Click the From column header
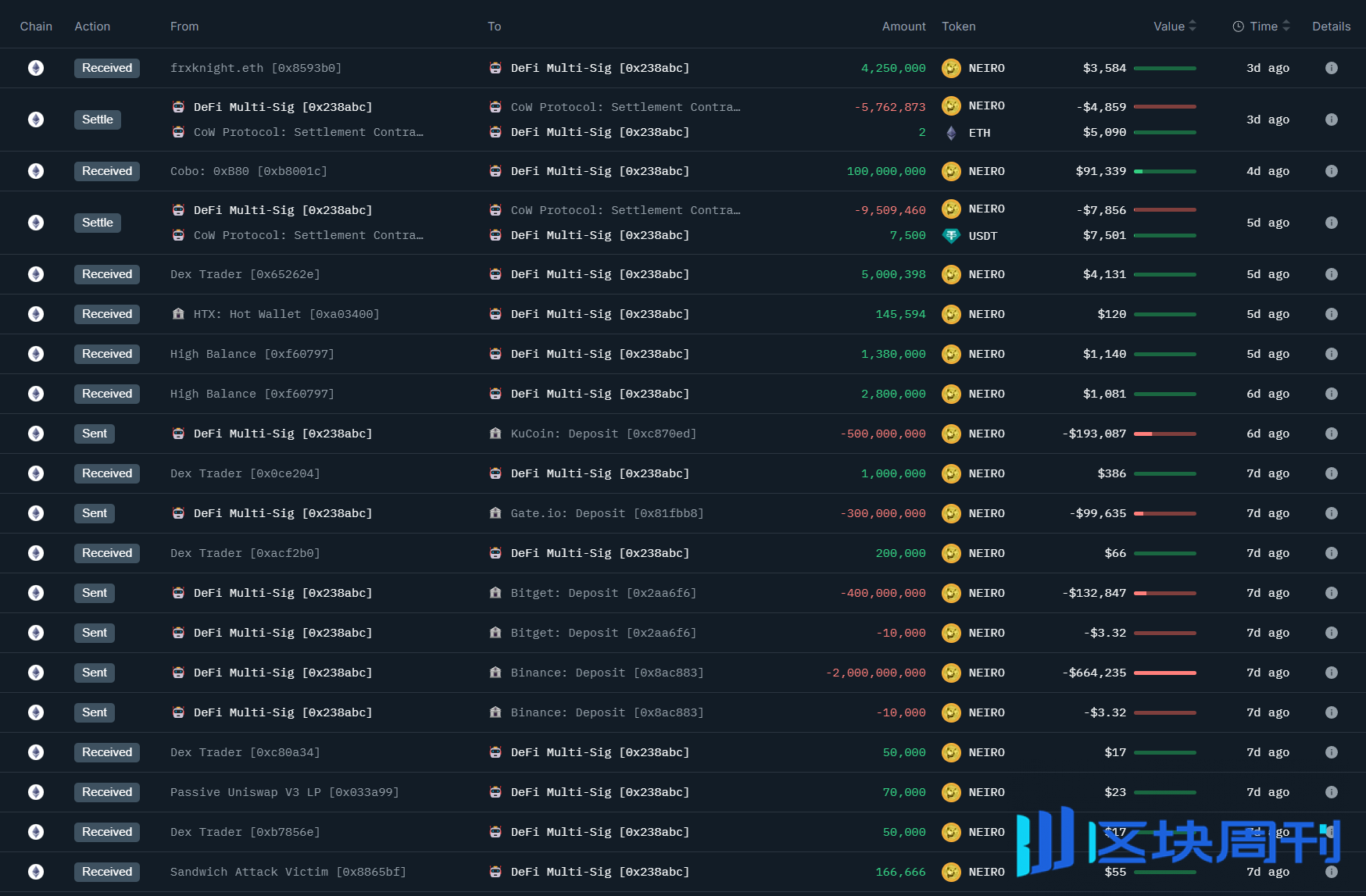1366x896 pixels. coord(184,27)
